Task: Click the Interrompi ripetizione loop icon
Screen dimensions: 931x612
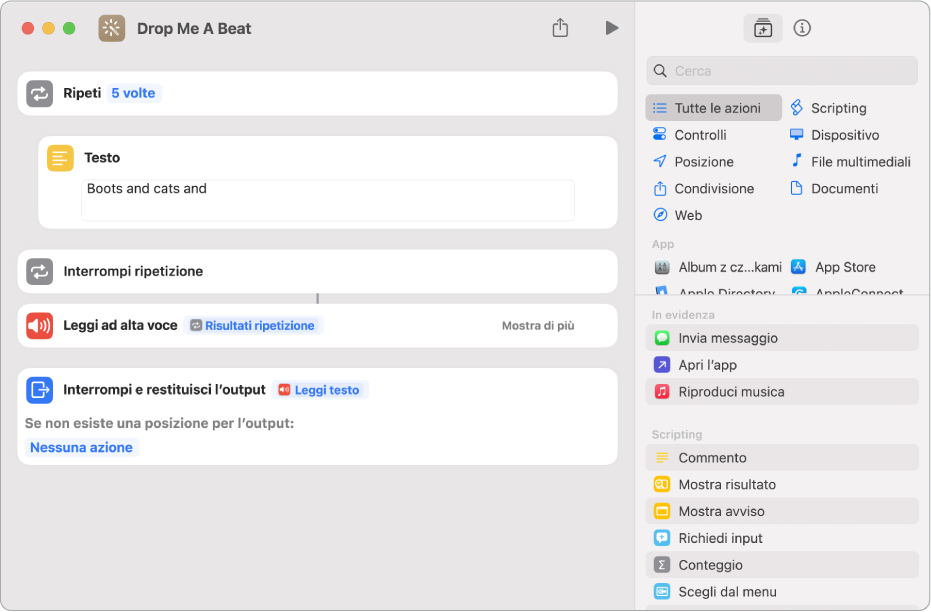Action: coord(39,271)
